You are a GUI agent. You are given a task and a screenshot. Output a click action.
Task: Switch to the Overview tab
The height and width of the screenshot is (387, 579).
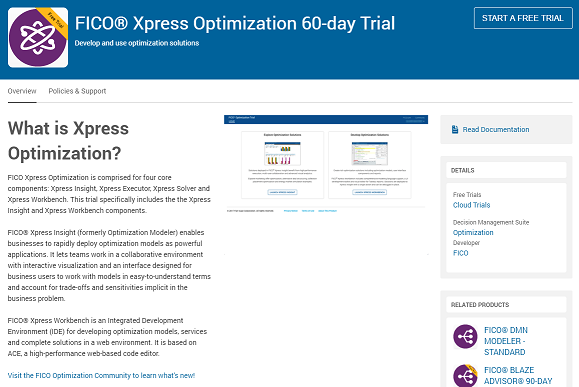[22, 91]
